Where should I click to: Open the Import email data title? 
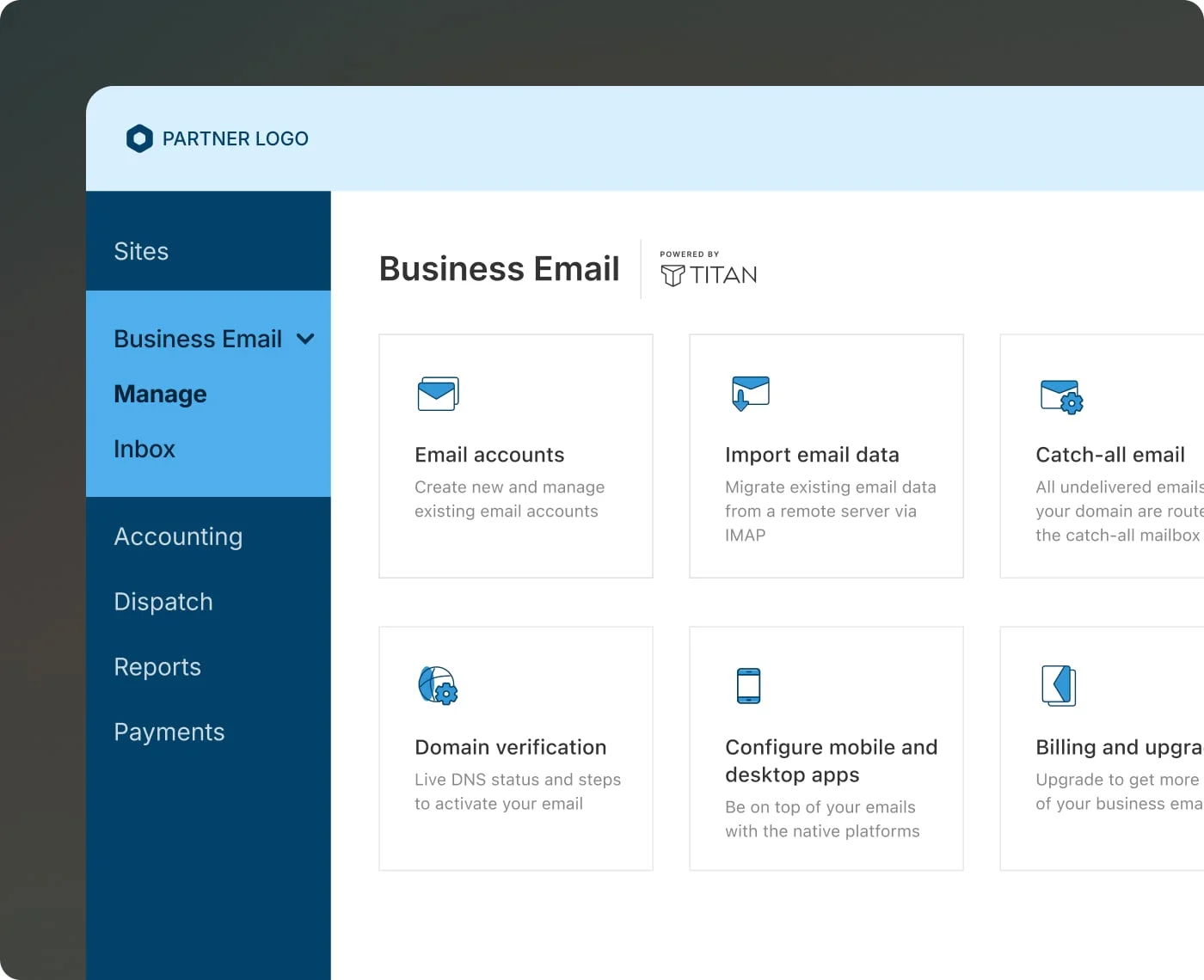point(812,455)
